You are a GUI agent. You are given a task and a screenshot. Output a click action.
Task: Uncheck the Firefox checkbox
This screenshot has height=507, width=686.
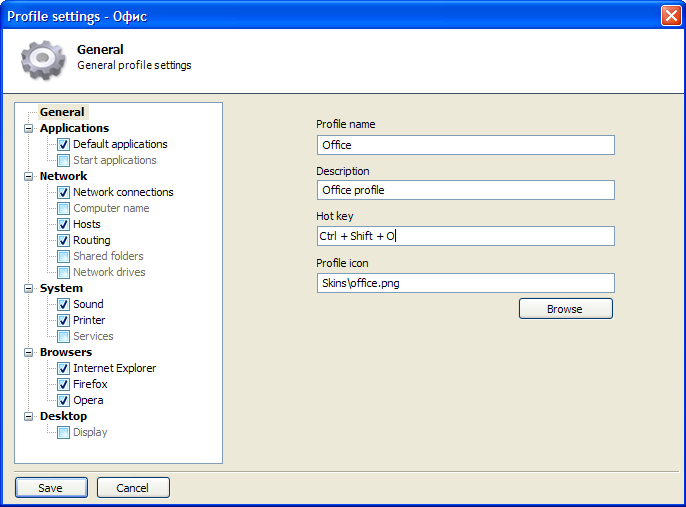coord(63,385)
